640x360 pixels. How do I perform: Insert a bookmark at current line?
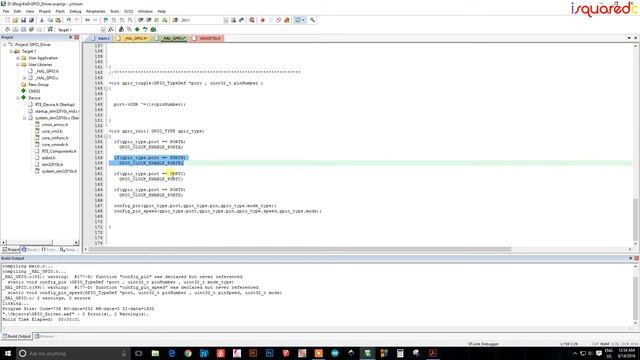pyautogui.click(x=106, y=20)
